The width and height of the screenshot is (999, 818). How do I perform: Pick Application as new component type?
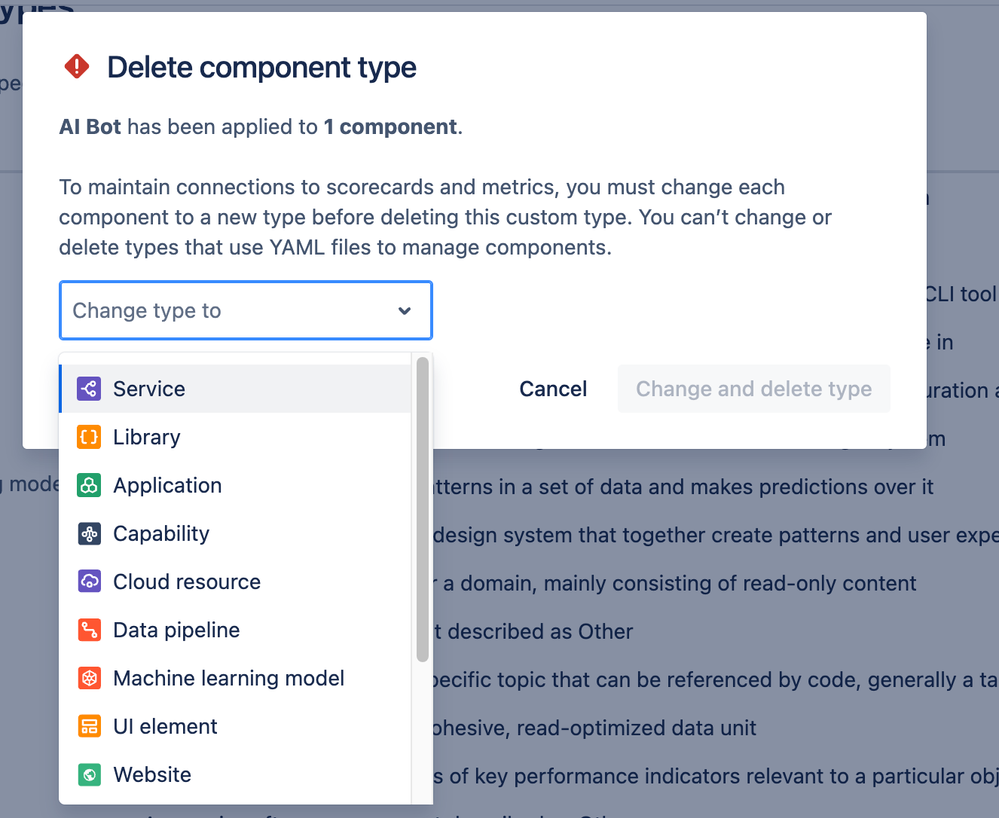[x=235, y=485]
